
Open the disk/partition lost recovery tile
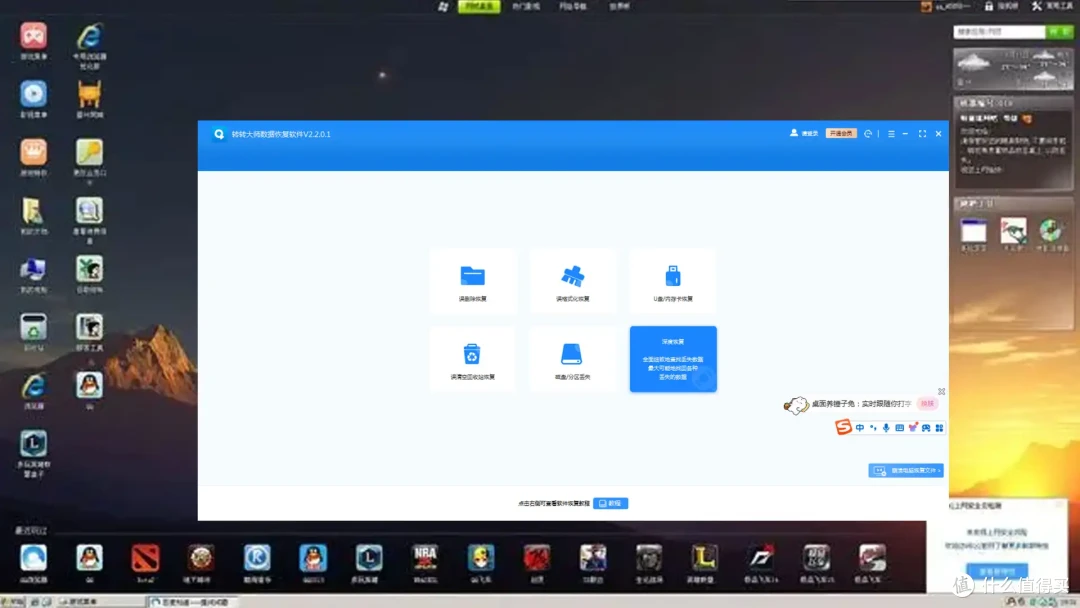click(572, 359)
